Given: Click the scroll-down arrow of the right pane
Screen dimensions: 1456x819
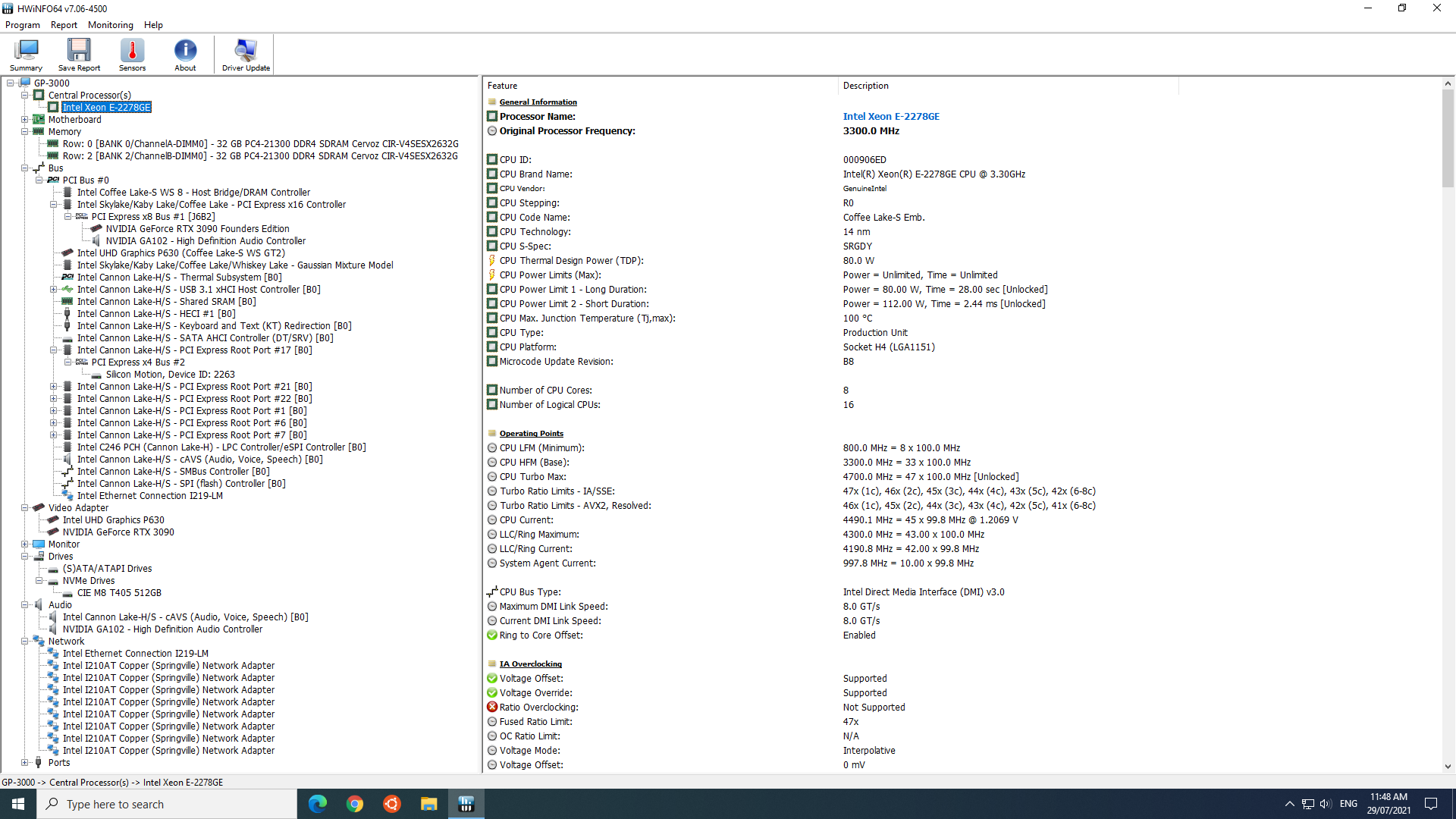Looking at the screenshot, I should pos(1448,767).
